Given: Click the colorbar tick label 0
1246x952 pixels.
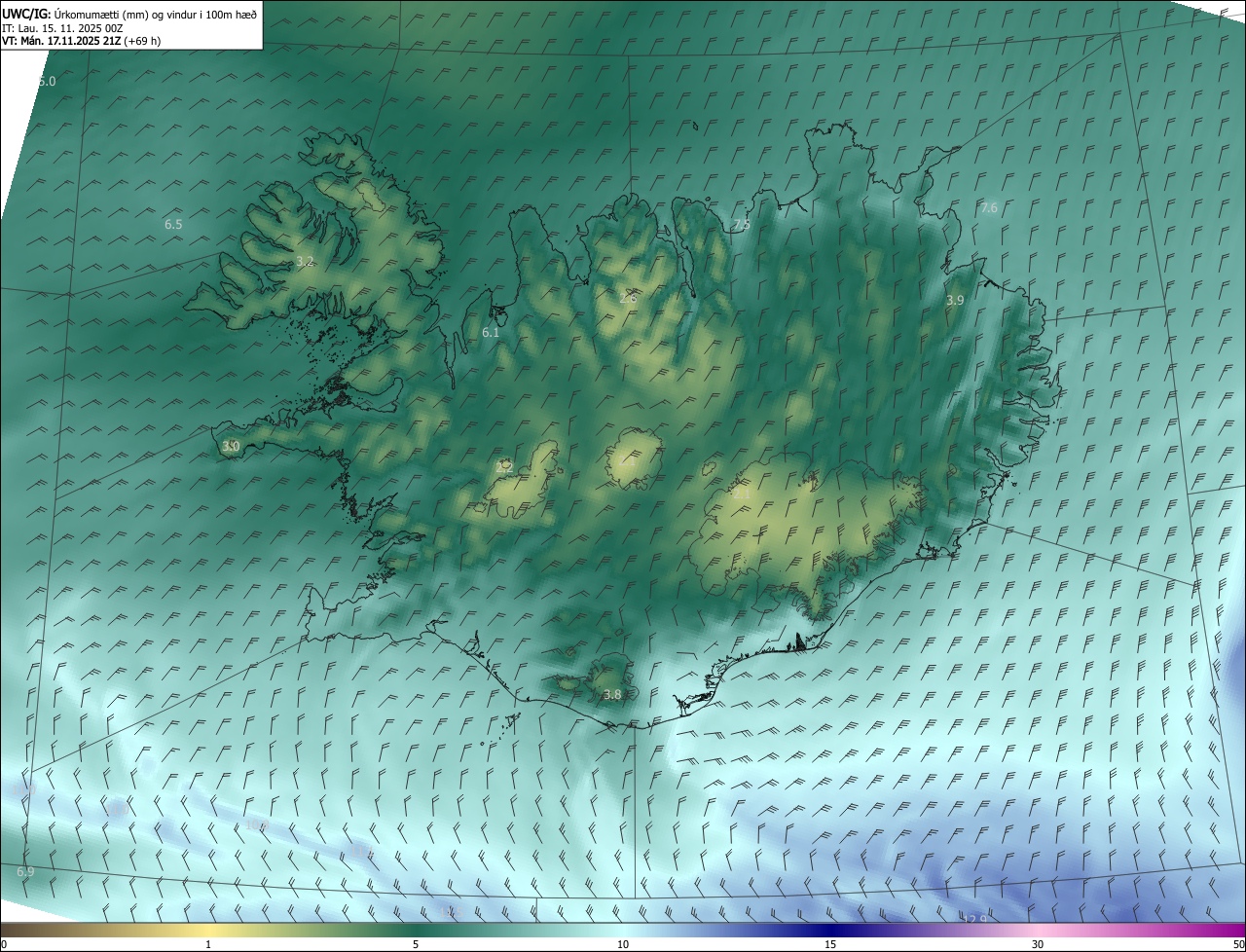Looking at the screenshot, I should [4, 944].
